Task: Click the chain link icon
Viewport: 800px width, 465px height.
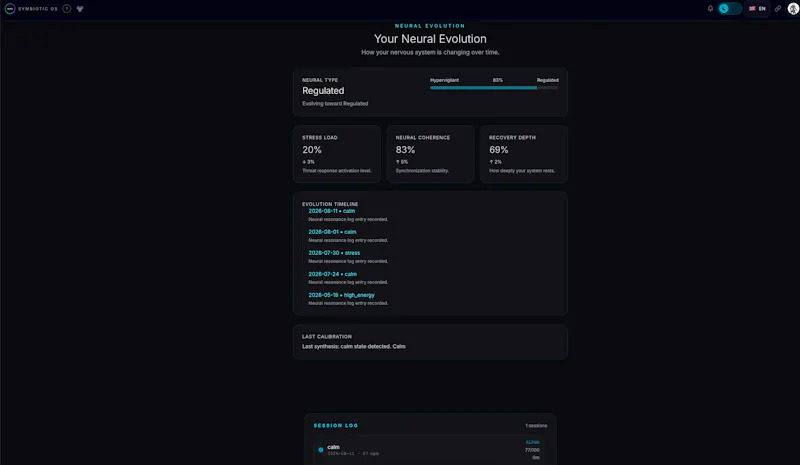Action: (x=778, y=9)
